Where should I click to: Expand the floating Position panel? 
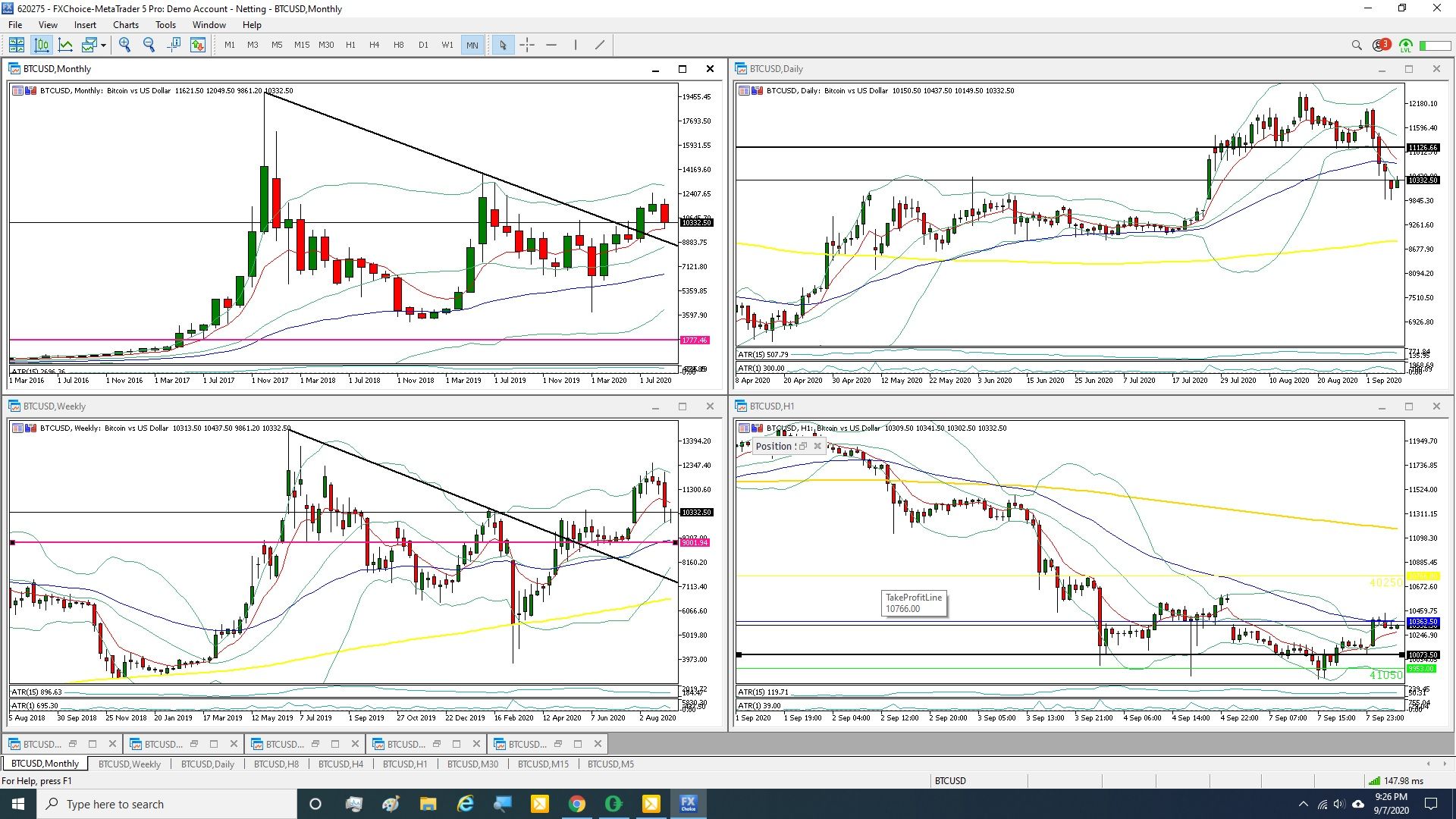803,446
